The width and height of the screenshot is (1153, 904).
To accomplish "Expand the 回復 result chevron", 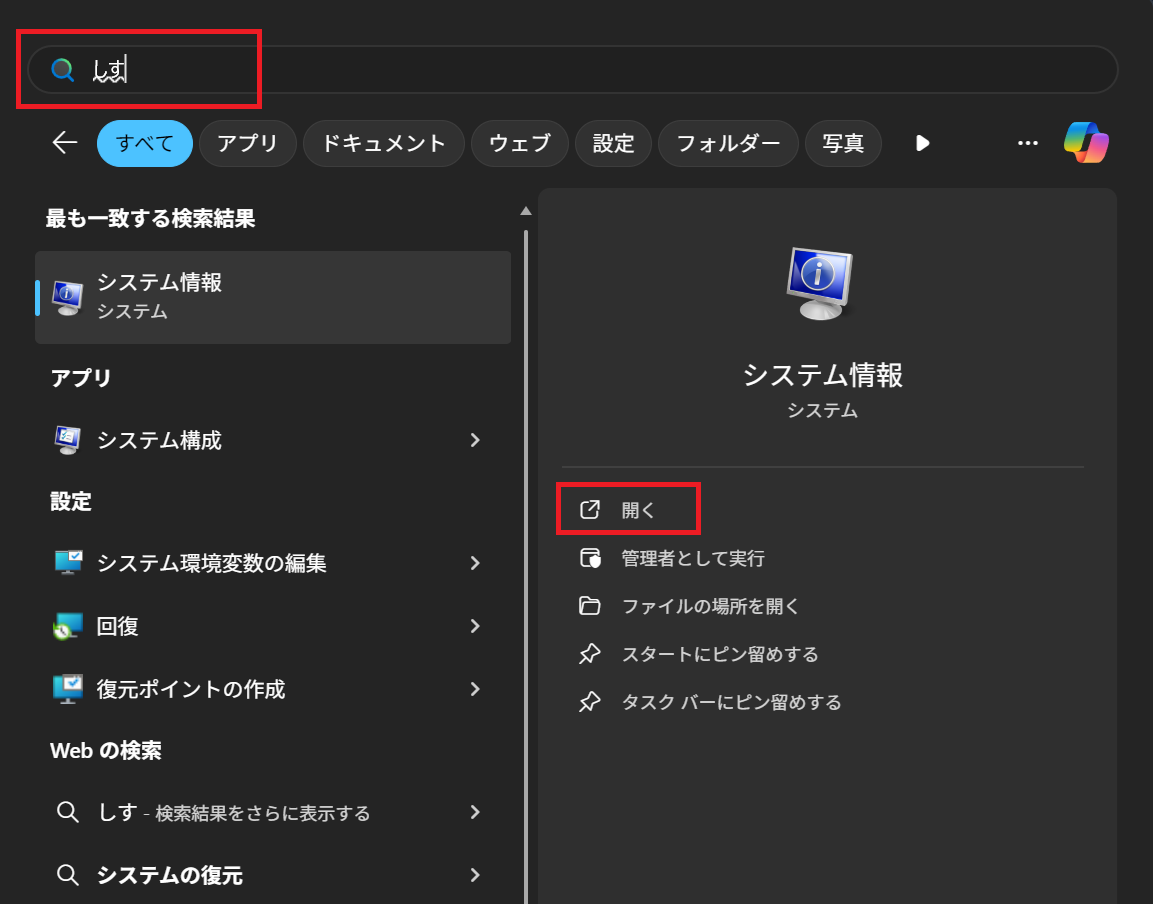I will [x=475, y=626].
